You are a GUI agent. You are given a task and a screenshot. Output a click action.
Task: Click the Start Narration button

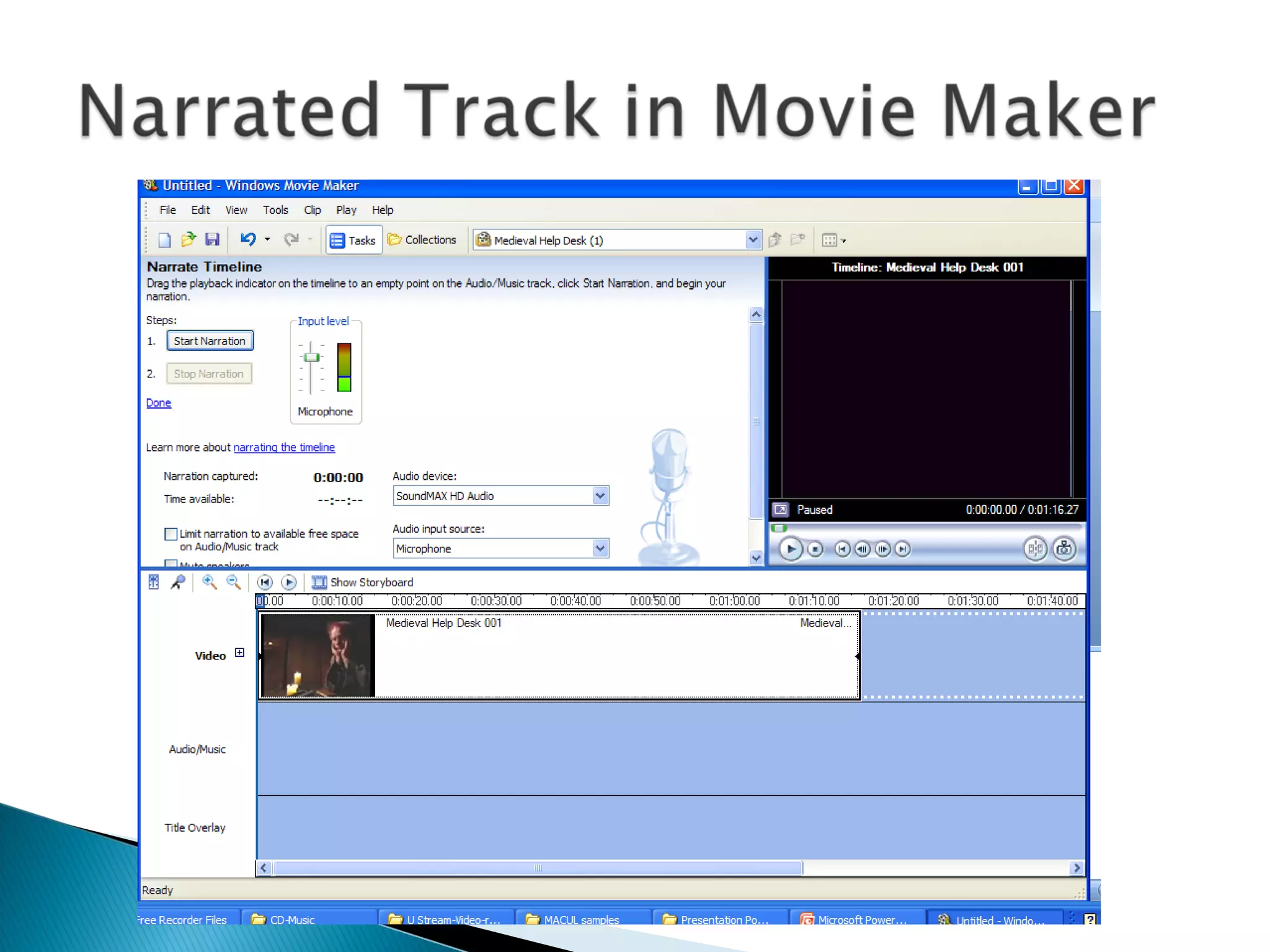(x=210, y=341)
